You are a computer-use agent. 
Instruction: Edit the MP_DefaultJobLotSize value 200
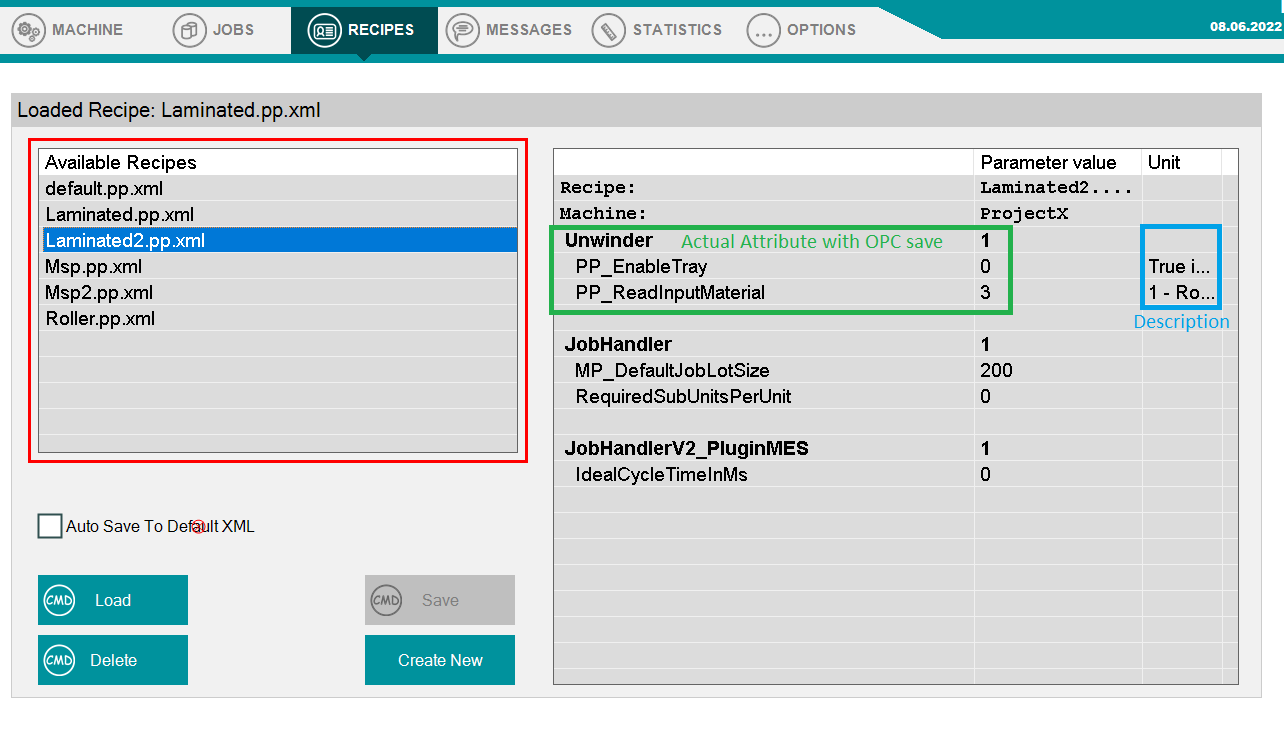pos(997,371)
